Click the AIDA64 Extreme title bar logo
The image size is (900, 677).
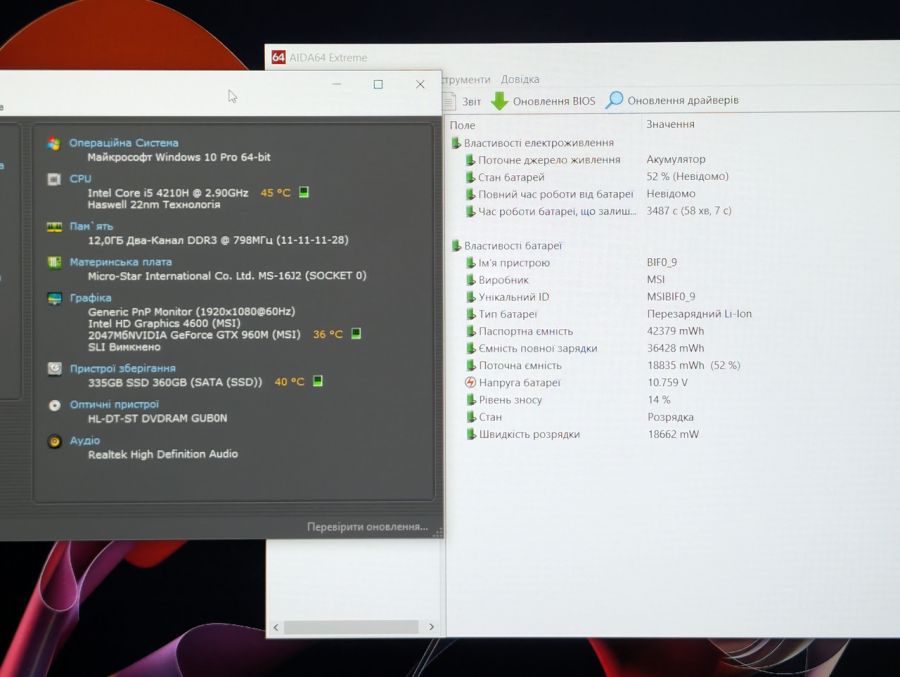pos(278,57)
